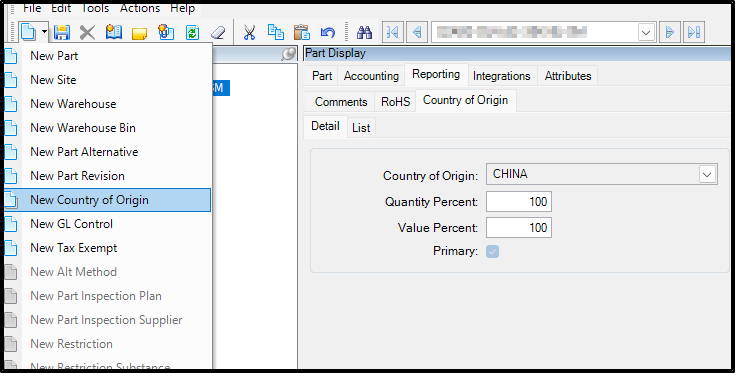Viewport: 735px width, 373px height.
Task: Switch to the Accounting tab
Action: click(x=371, y=76)
